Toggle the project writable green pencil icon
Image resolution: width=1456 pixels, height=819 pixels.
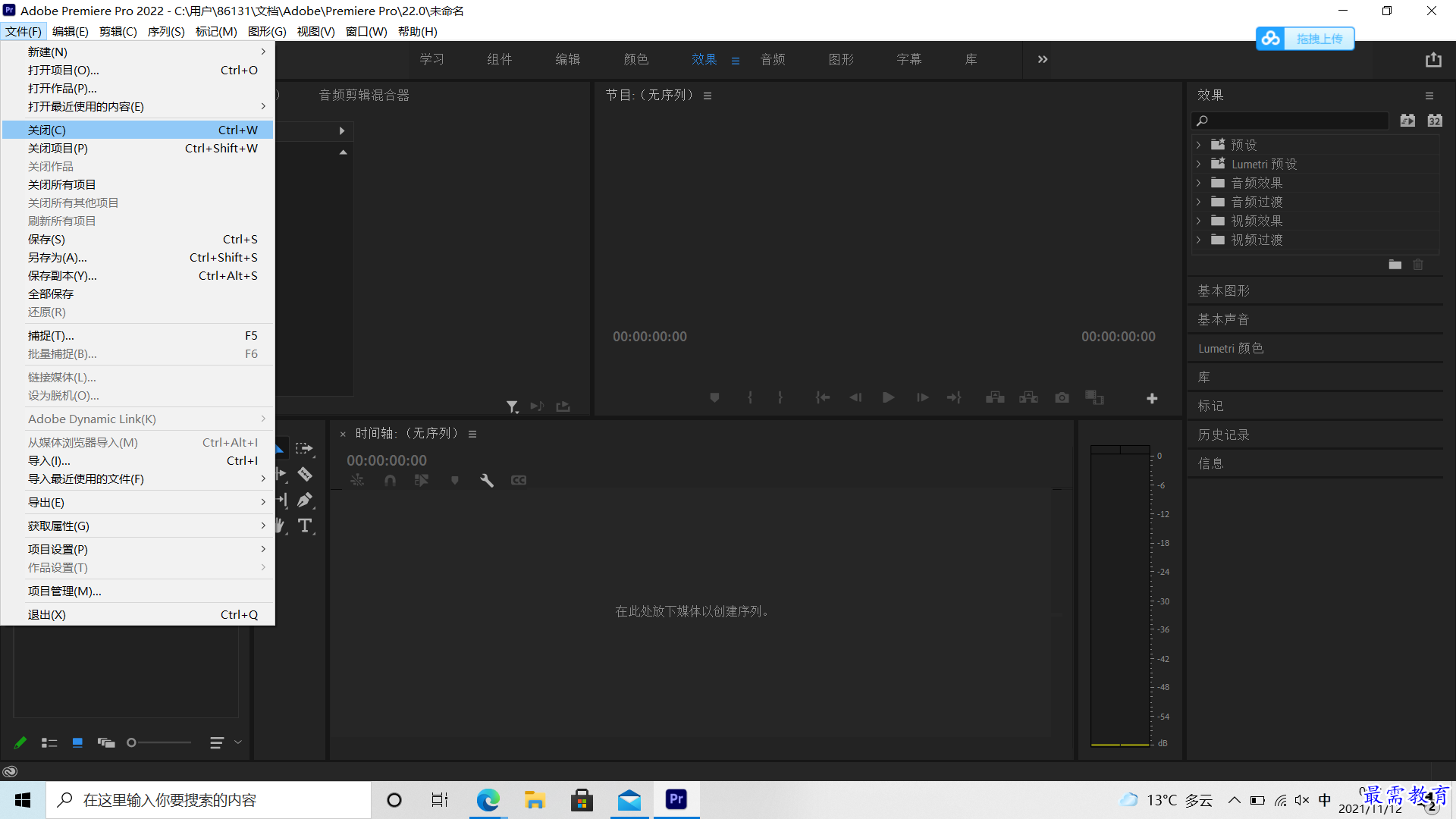(20, 742)
